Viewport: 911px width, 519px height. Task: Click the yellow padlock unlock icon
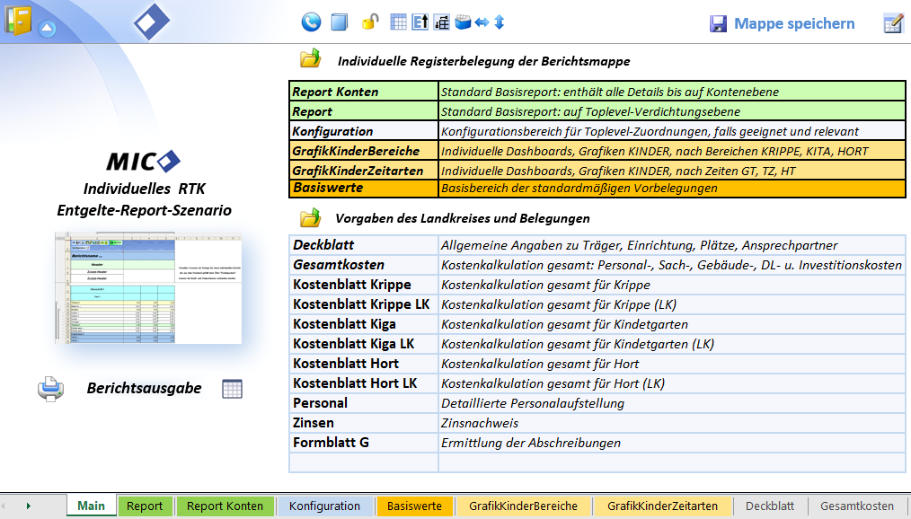369,22
